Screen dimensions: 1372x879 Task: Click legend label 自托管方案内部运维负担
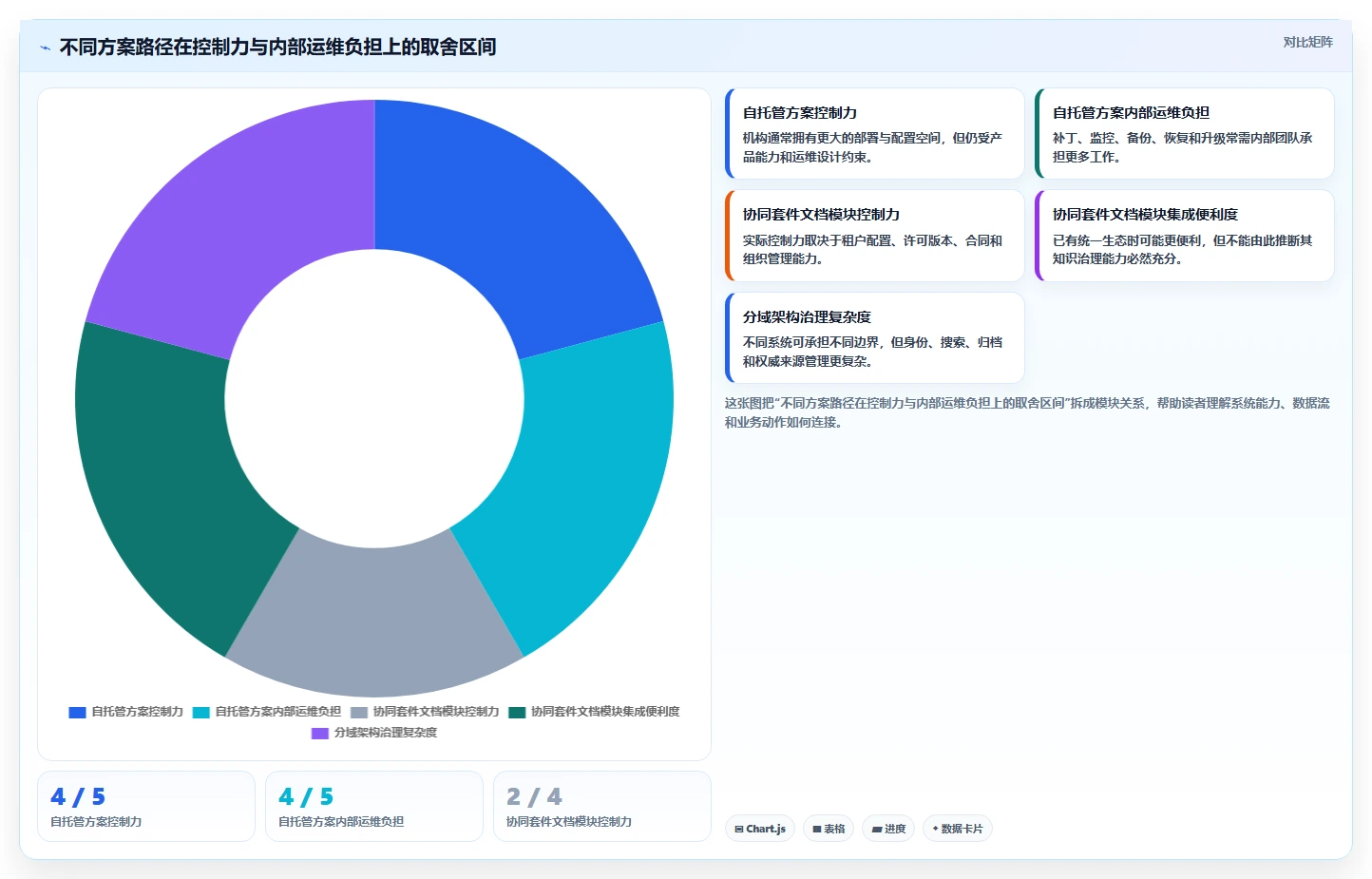tap(278, 712)
